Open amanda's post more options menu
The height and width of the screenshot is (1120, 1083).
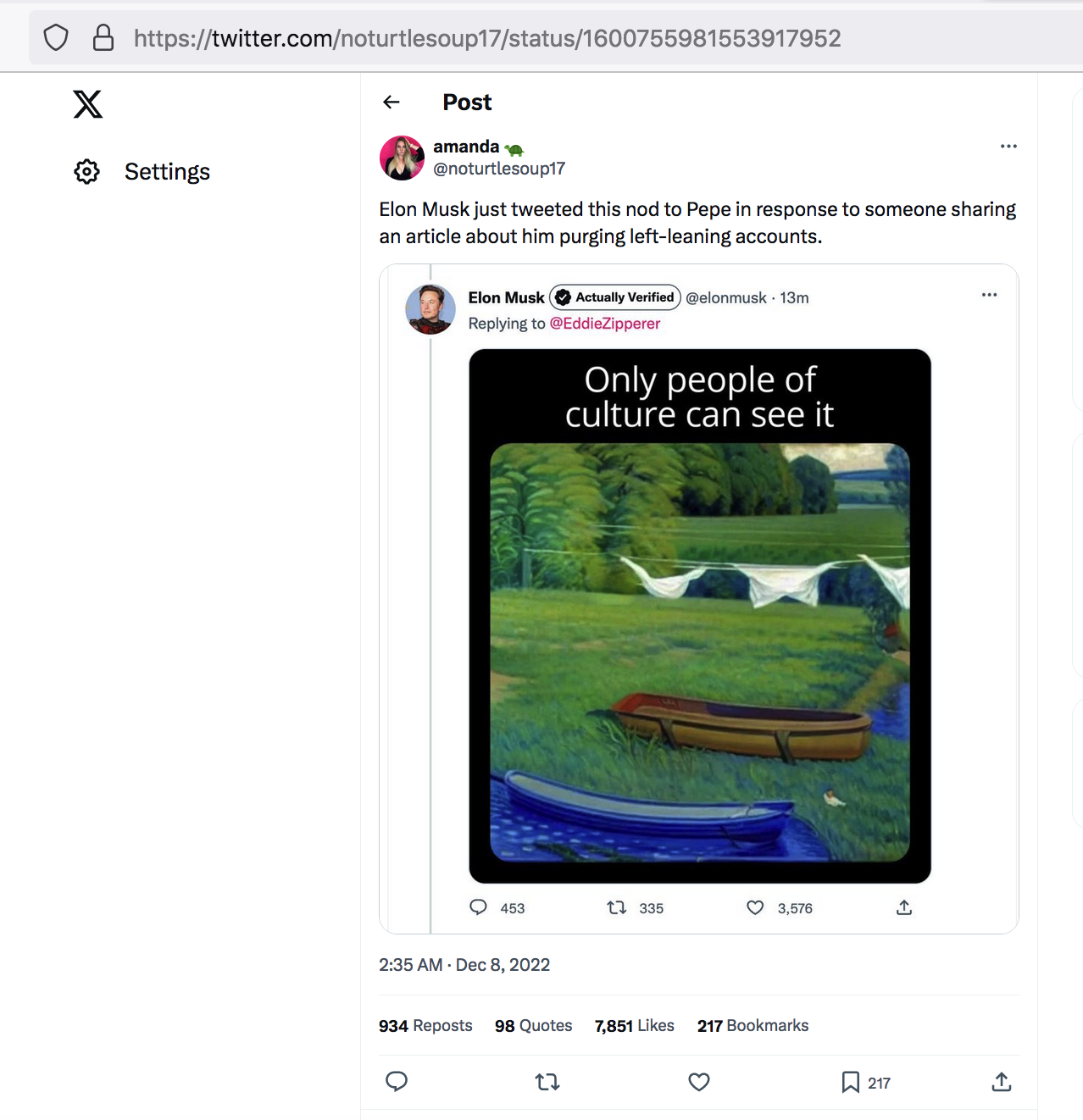coord(1008,146)
